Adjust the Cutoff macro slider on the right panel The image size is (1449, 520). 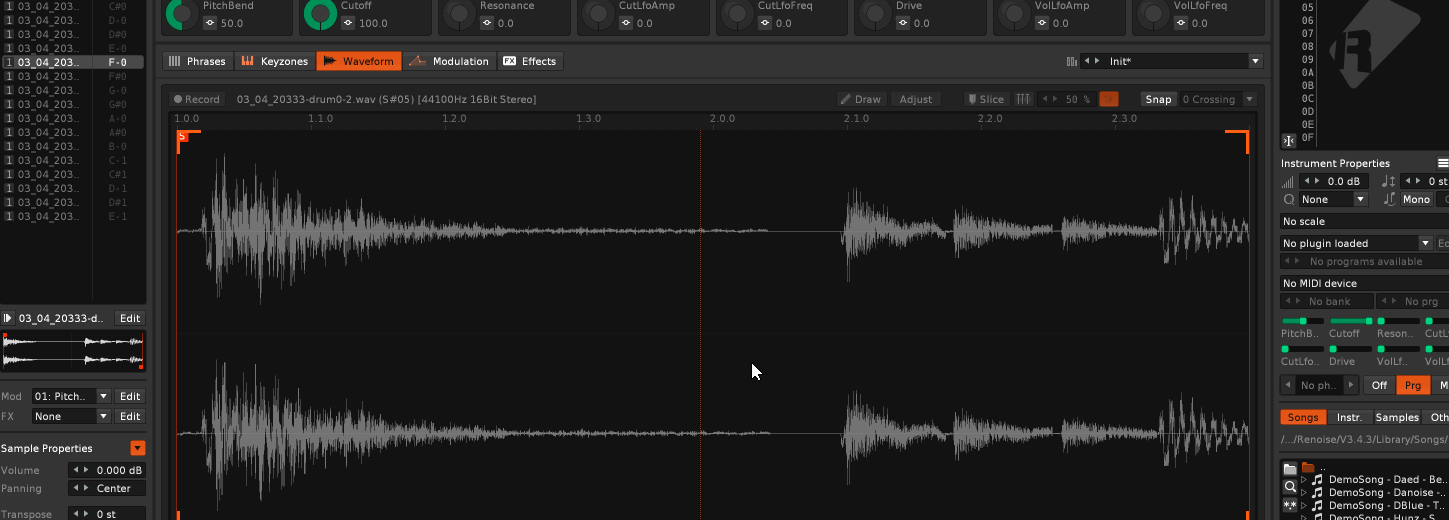[1344, 321]
